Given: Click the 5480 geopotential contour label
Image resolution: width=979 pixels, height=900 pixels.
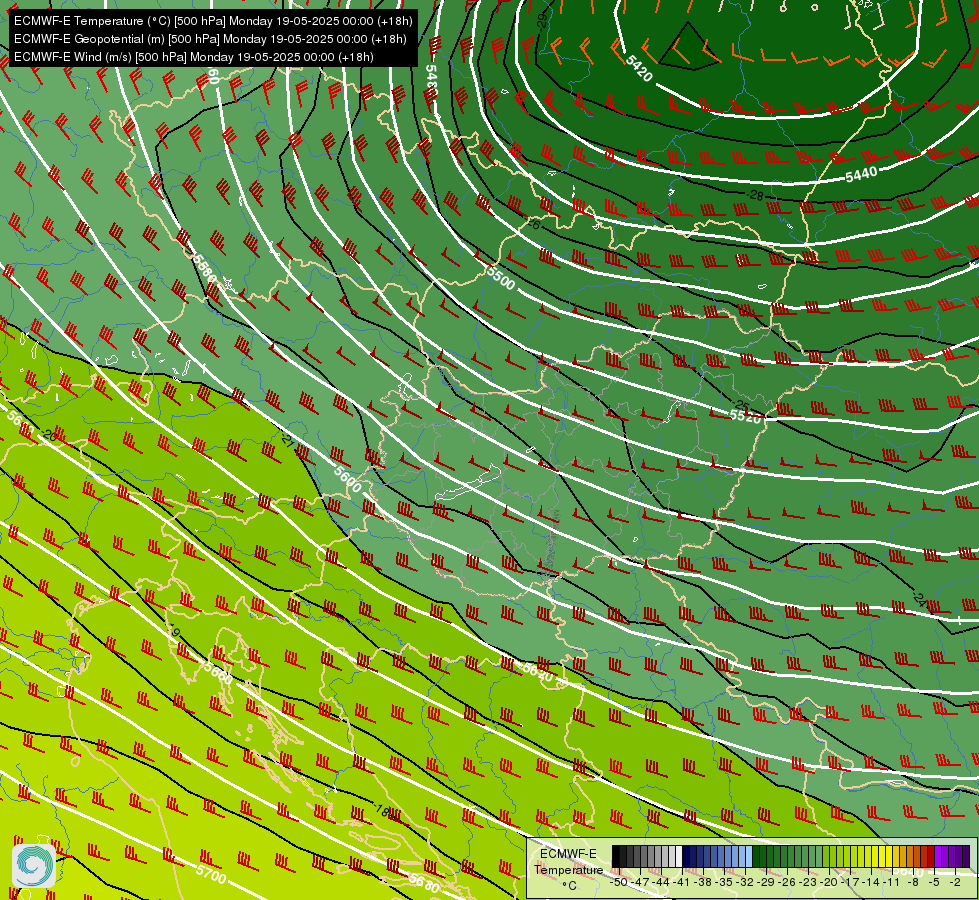Looking at the screenshot, I should tap(431, 81).
